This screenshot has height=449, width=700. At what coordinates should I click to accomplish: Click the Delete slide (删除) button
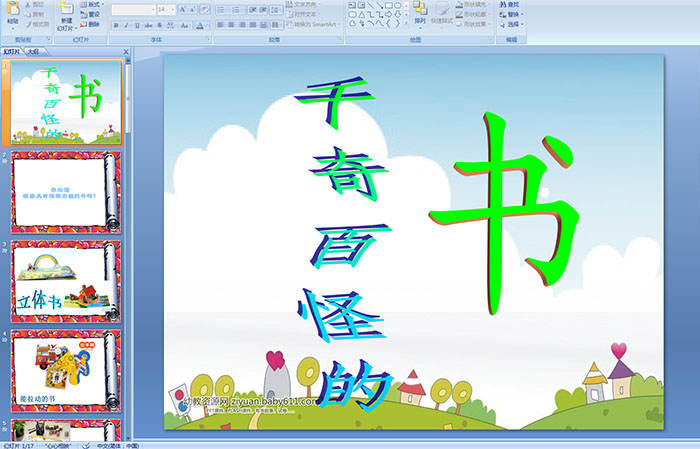tap(90, 25)
